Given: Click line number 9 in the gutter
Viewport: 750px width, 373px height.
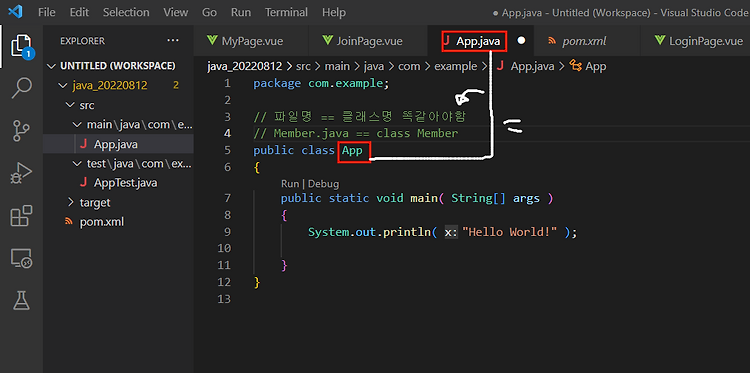Looking at the screenshot, I should coord(227,232).
